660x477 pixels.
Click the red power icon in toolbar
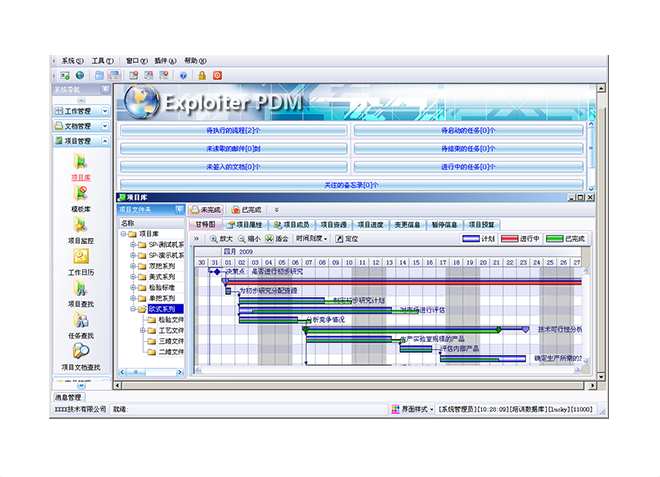pos(217,75)
